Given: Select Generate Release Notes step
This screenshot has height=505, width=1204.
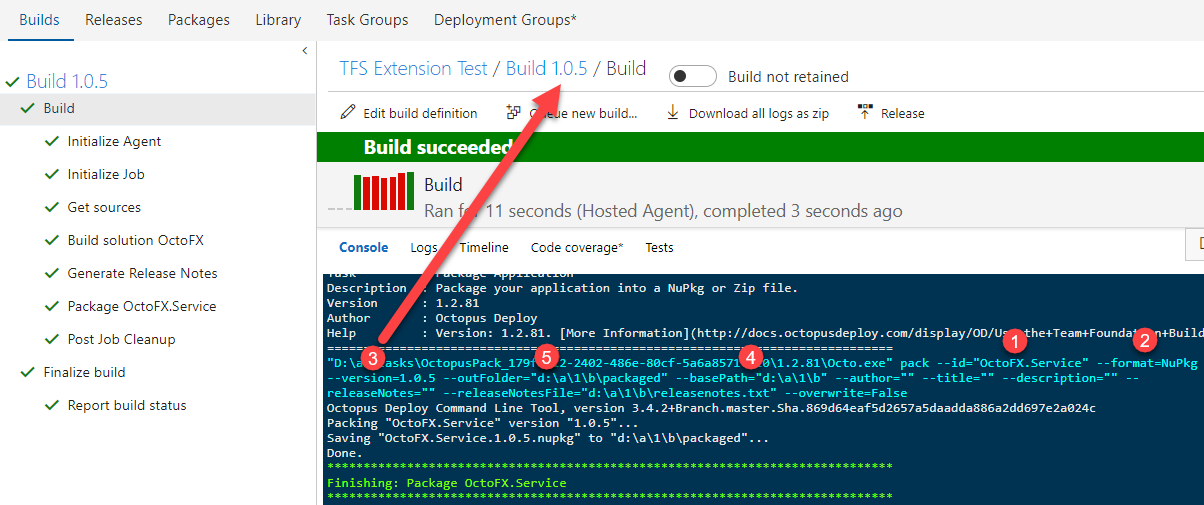Looking at the screenshot, I should click(142, 274).
